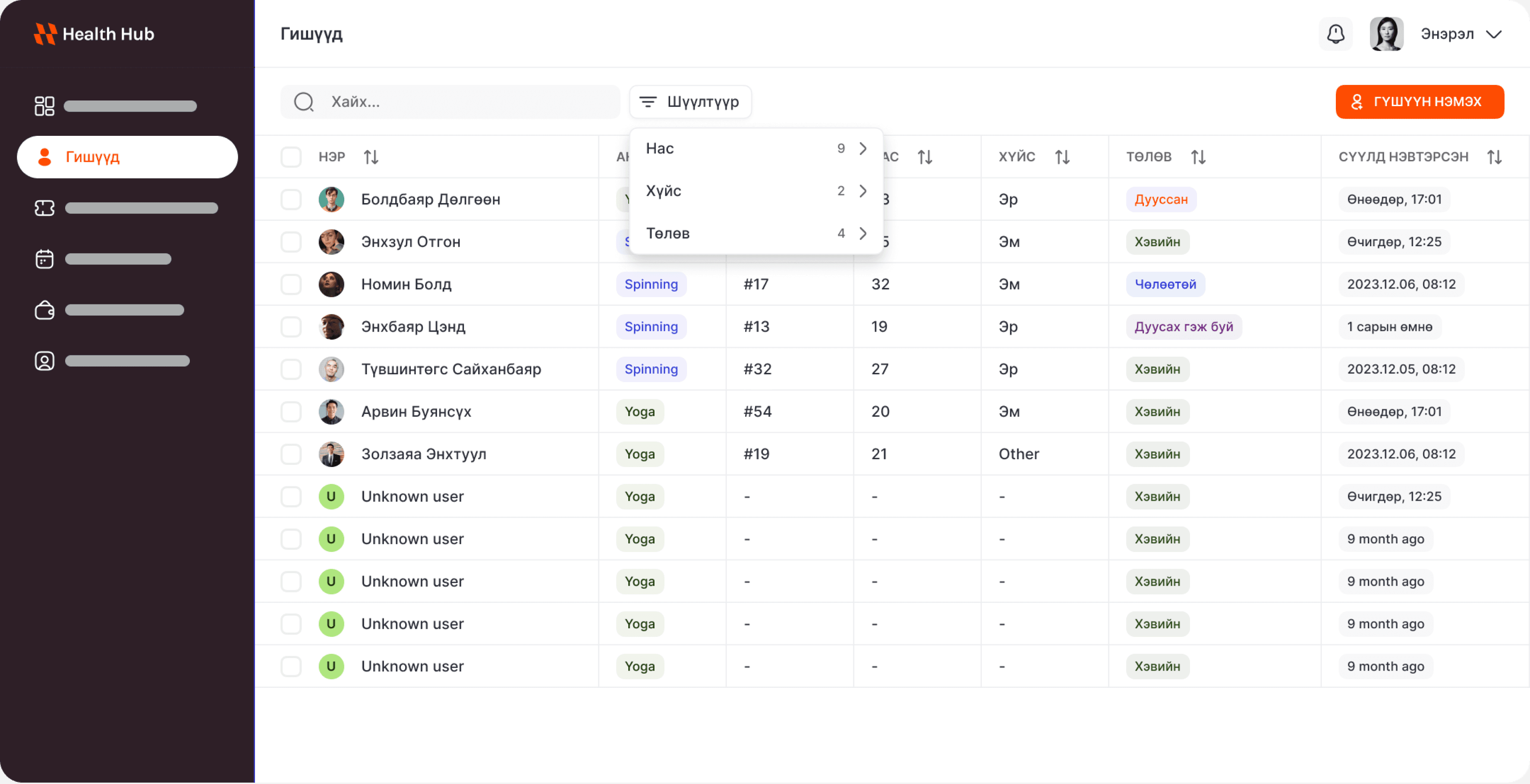Click Болдбаяр Дөлгөөн's avatar
The image size is (1530, 784).
[331, 199]
